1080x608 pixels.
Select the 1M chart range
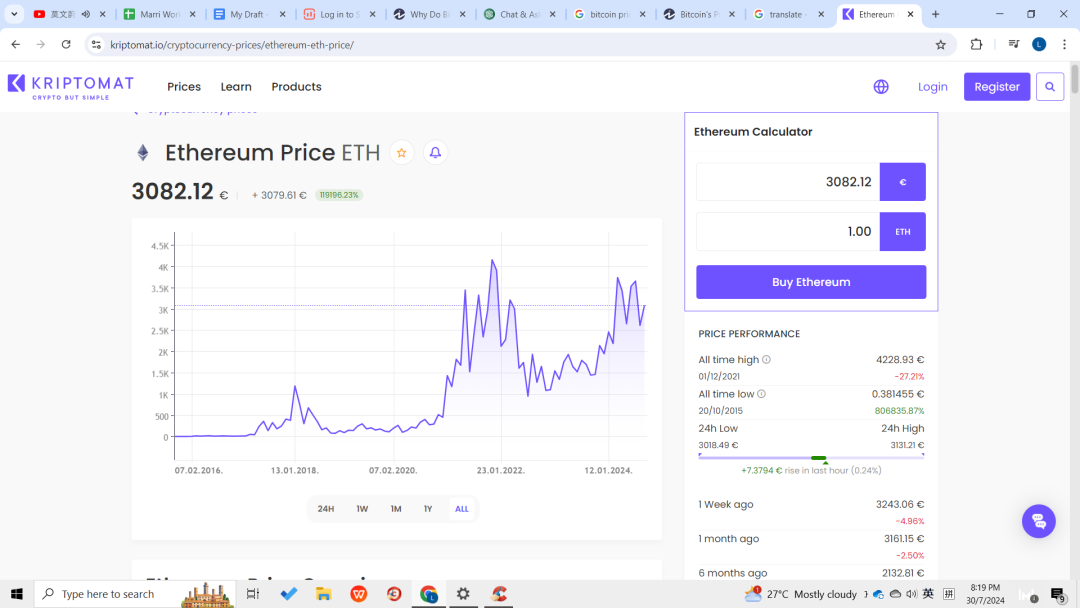(x=396, y=509)
